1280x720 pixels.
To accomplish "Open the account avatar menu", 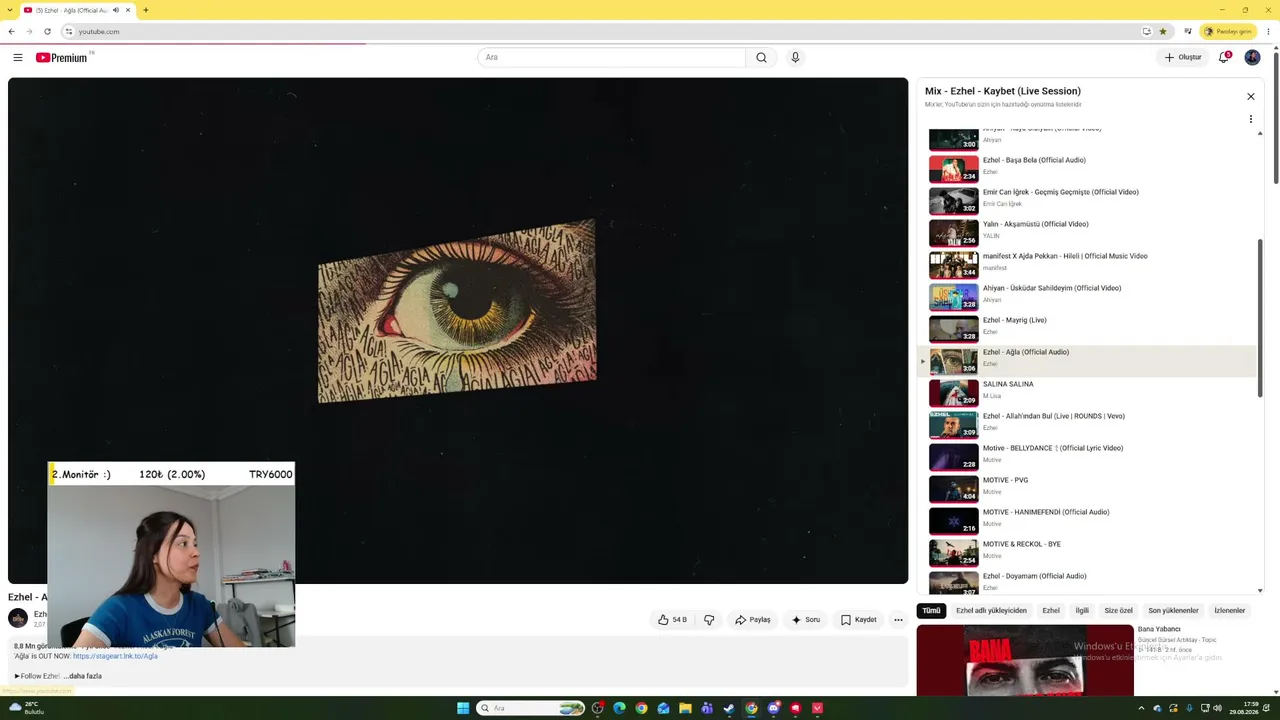I will (1252, 58).
